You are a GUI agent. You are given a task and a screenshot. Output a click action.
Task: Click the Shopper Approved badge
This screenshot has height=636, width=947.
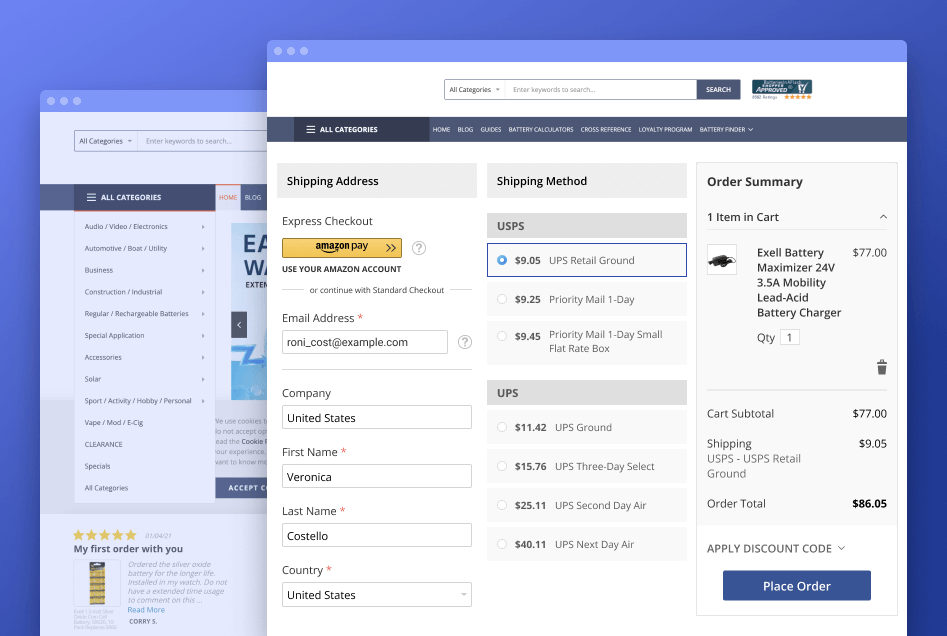[781, 88]
